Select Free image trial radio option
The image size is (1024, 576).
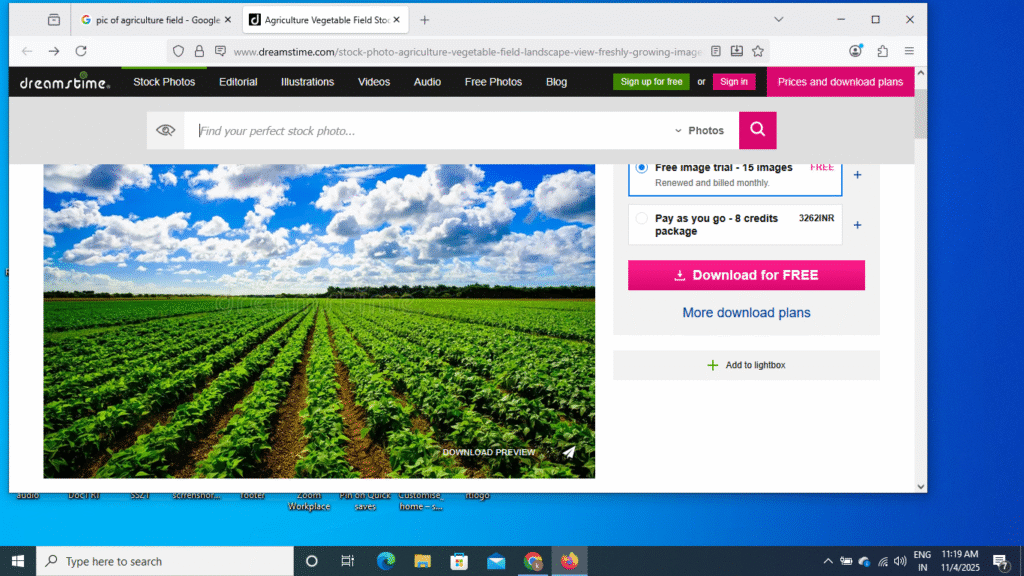pos(642,168)
